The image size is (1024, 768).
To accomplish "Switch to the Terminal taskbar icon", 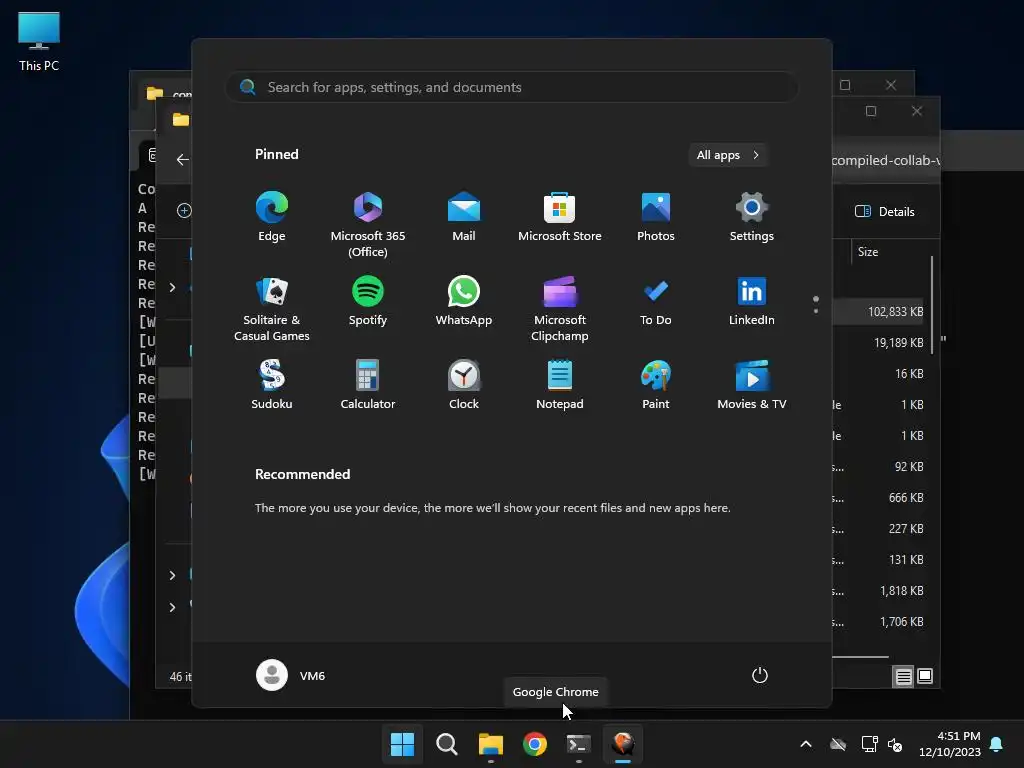I will click(579, 744).
